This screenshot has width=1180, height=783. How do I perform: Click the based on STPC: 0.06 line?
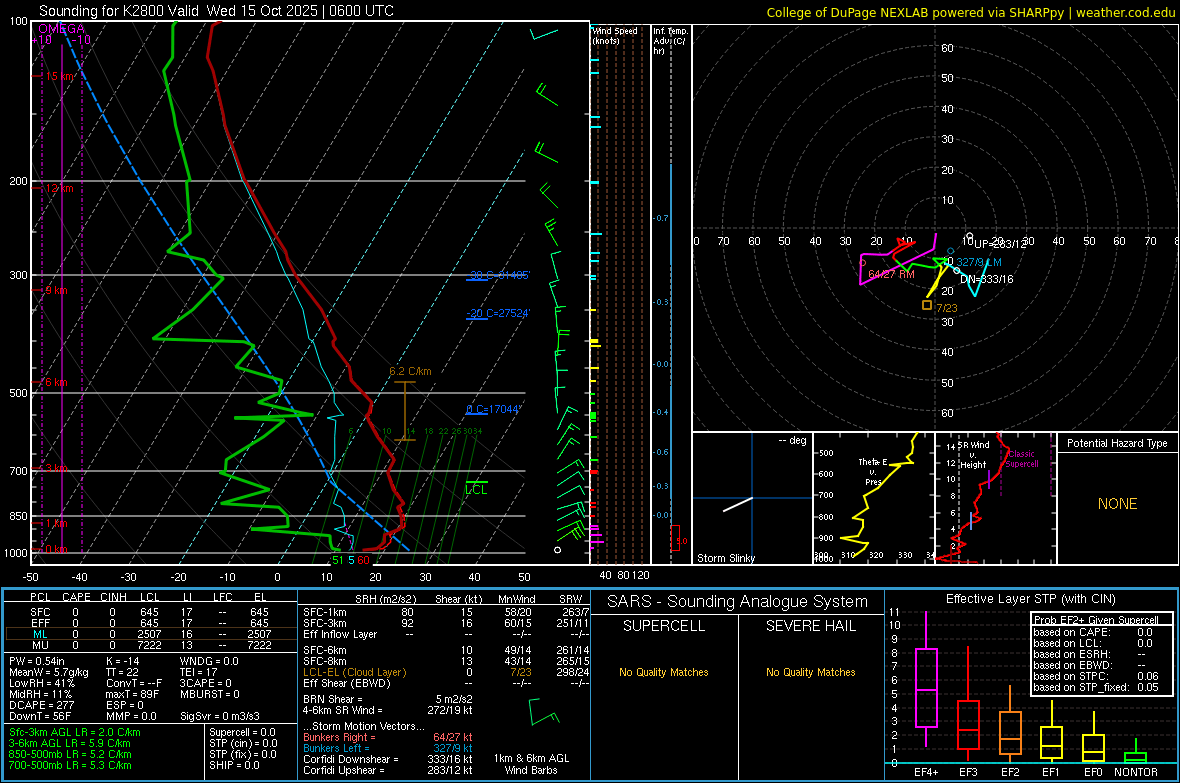click(1096, 676)
